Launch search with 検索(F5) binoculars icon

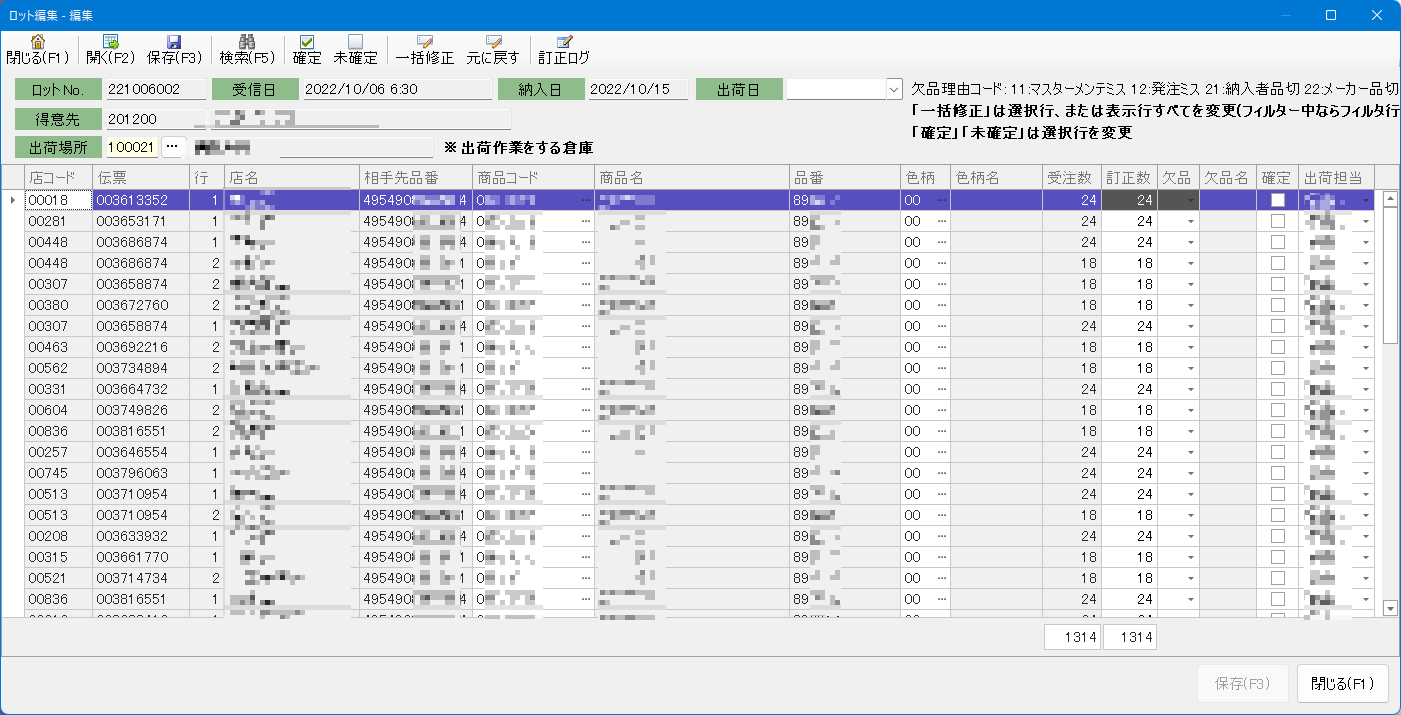click(x=247, y=43)
